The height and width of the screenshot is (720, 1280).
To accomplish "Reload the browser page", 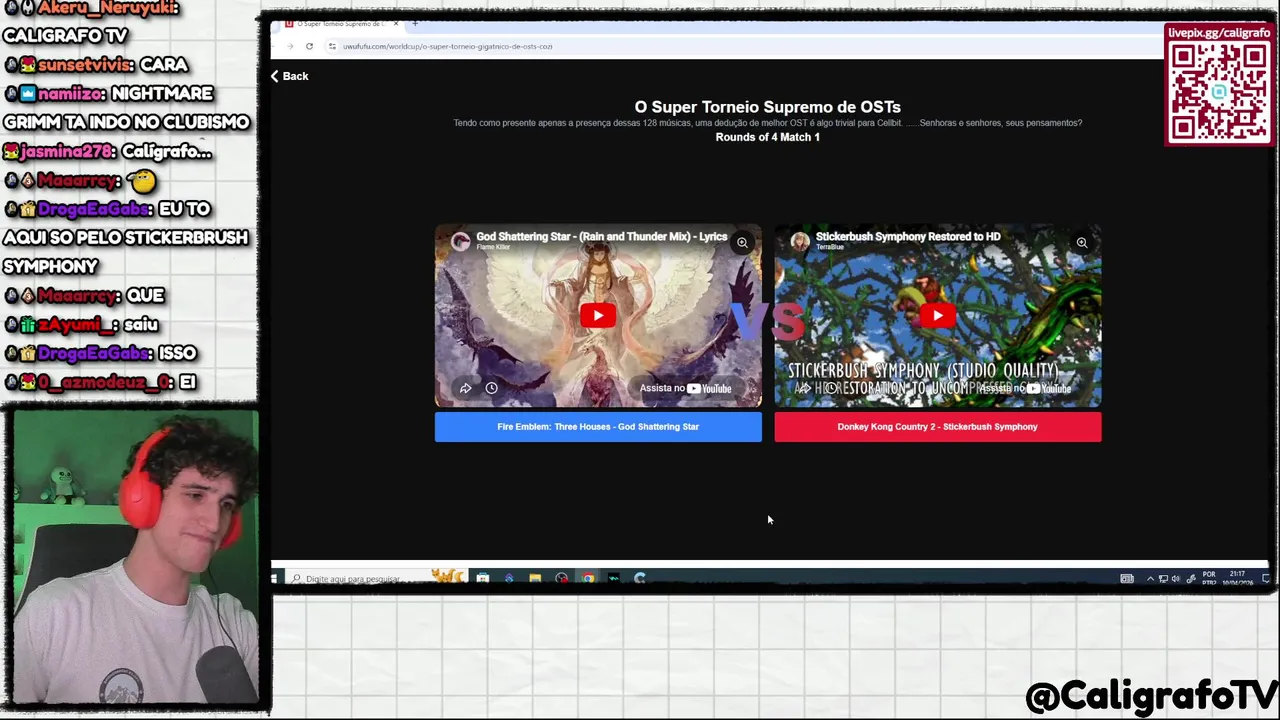I will 309,46.
